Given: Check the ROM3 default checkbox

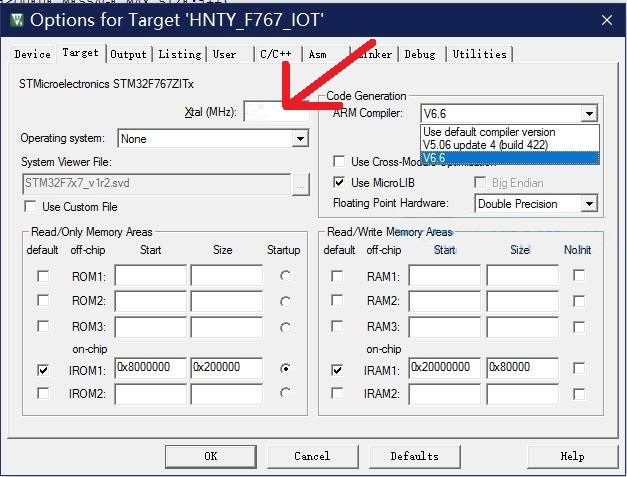Looking at the screenshot, I should (43, 326).
